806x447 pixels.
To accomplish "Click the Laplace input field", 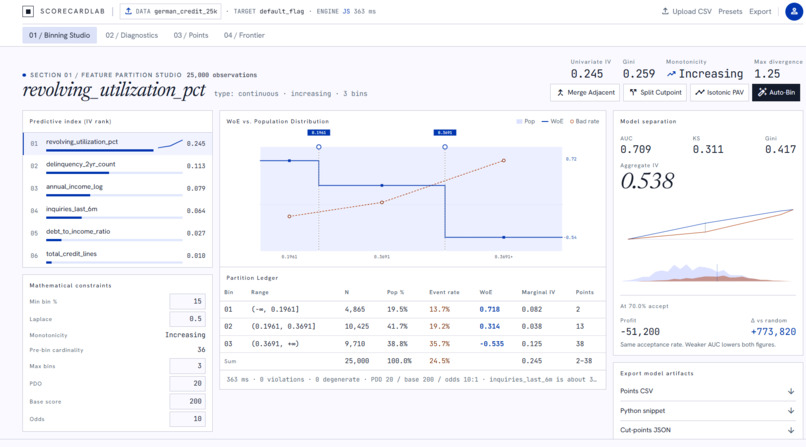I will point(188,319).
